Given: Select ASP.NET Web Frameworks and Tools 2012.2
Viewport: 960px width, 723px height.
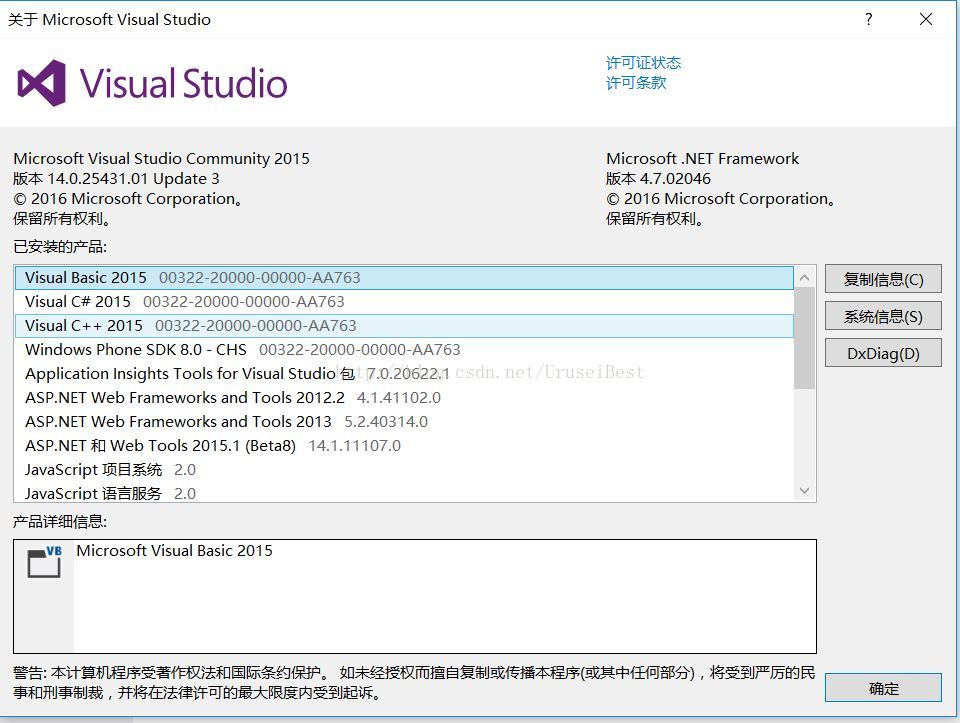Looking at the screenshot, I should 404,397.
